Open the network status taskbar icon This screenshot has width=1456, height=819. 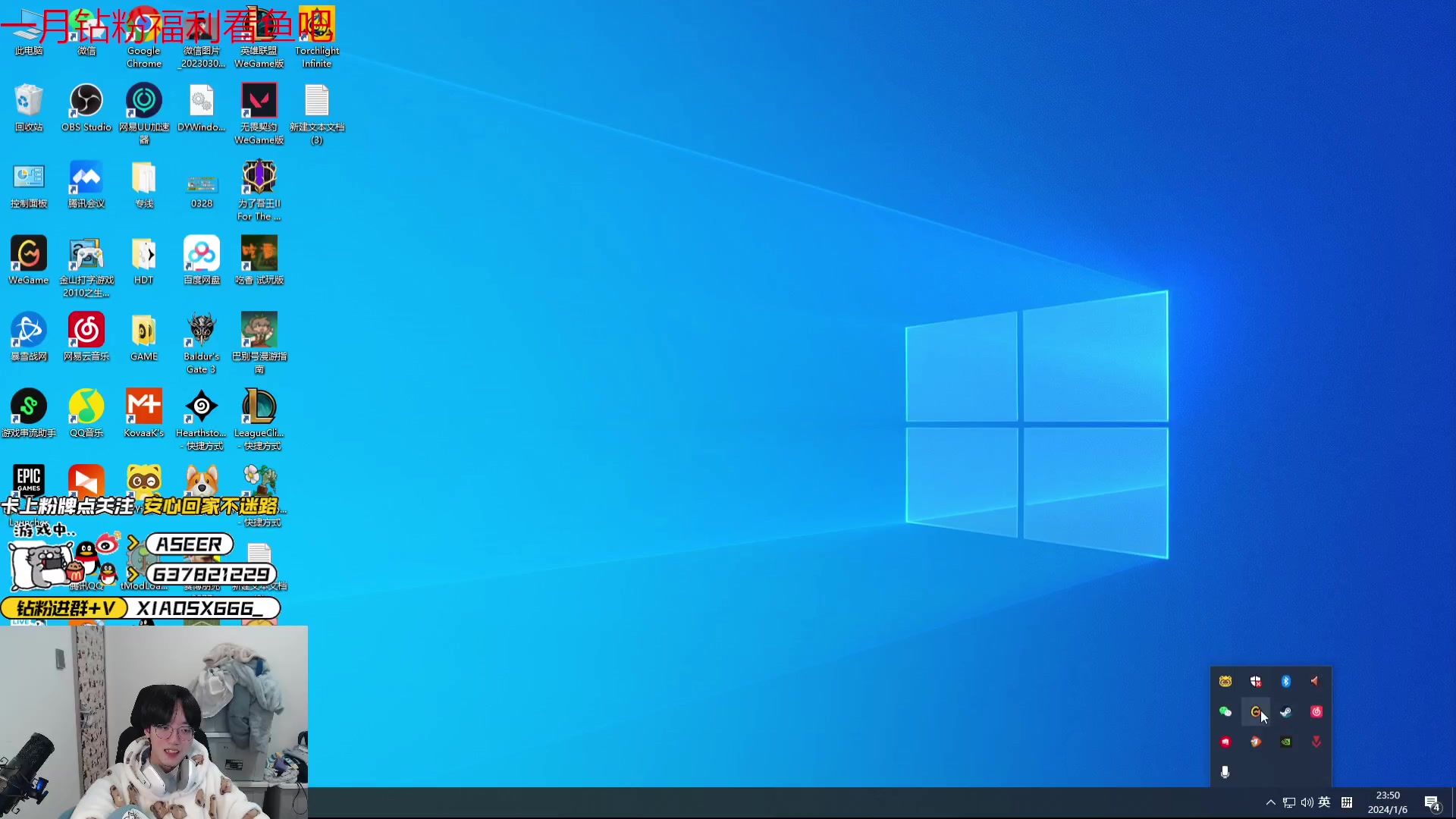click(x=1289, y=802)
